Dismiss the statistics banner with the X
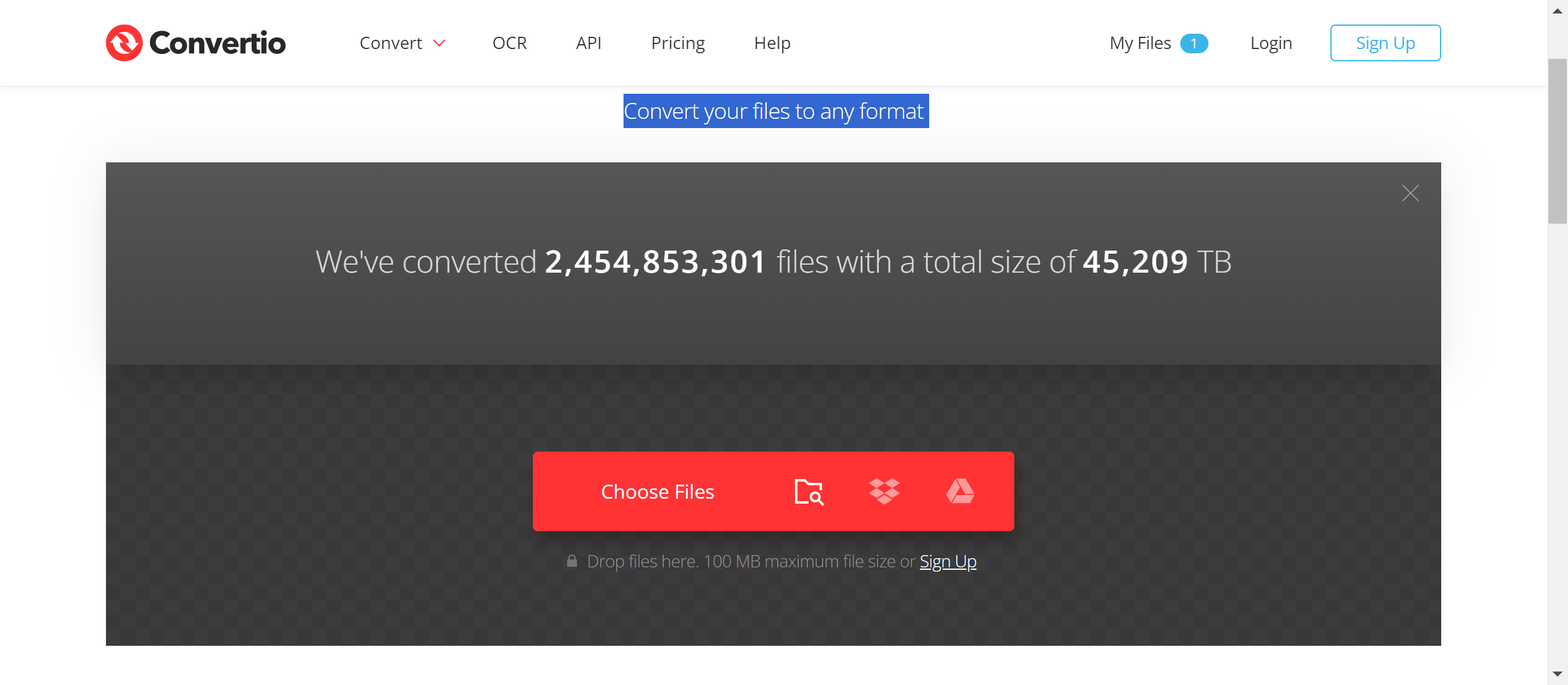Image resolution: width=1568 pixels, height=685 pixels. click(x=1411, y=193)
